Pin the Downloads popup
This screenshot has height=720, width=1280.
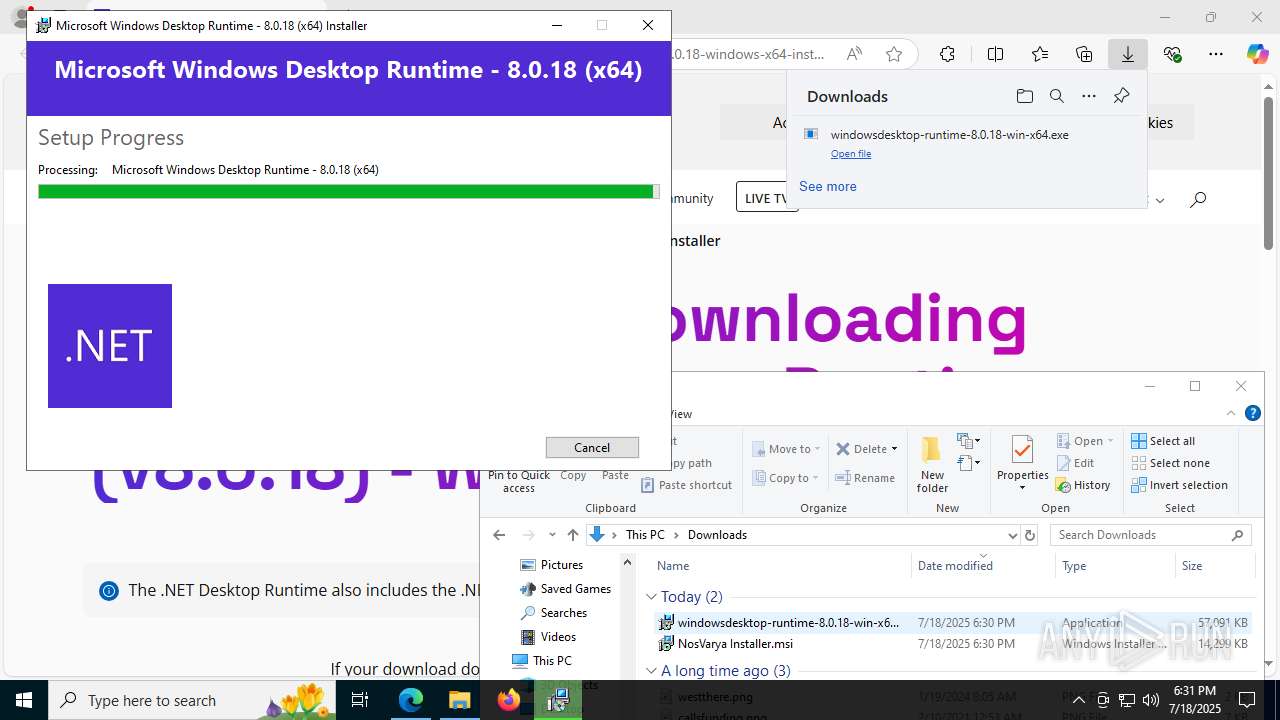tap(1121, 96)
